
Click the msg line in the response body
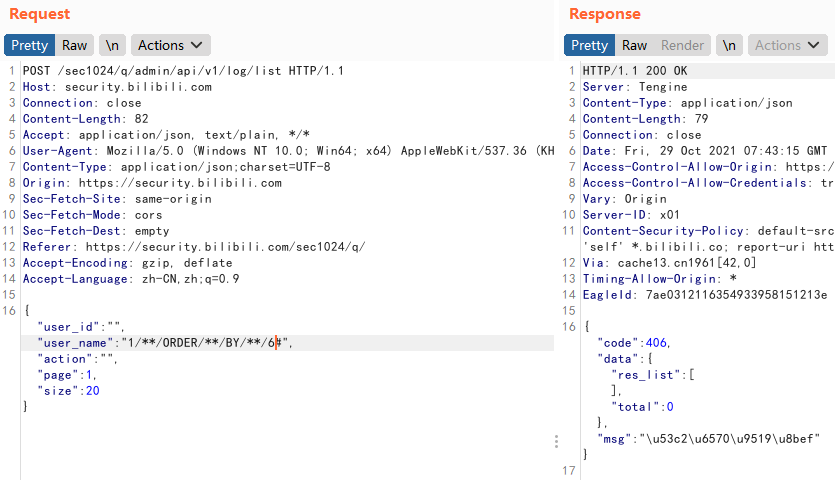pyautogui.click(x=700, y=439)
